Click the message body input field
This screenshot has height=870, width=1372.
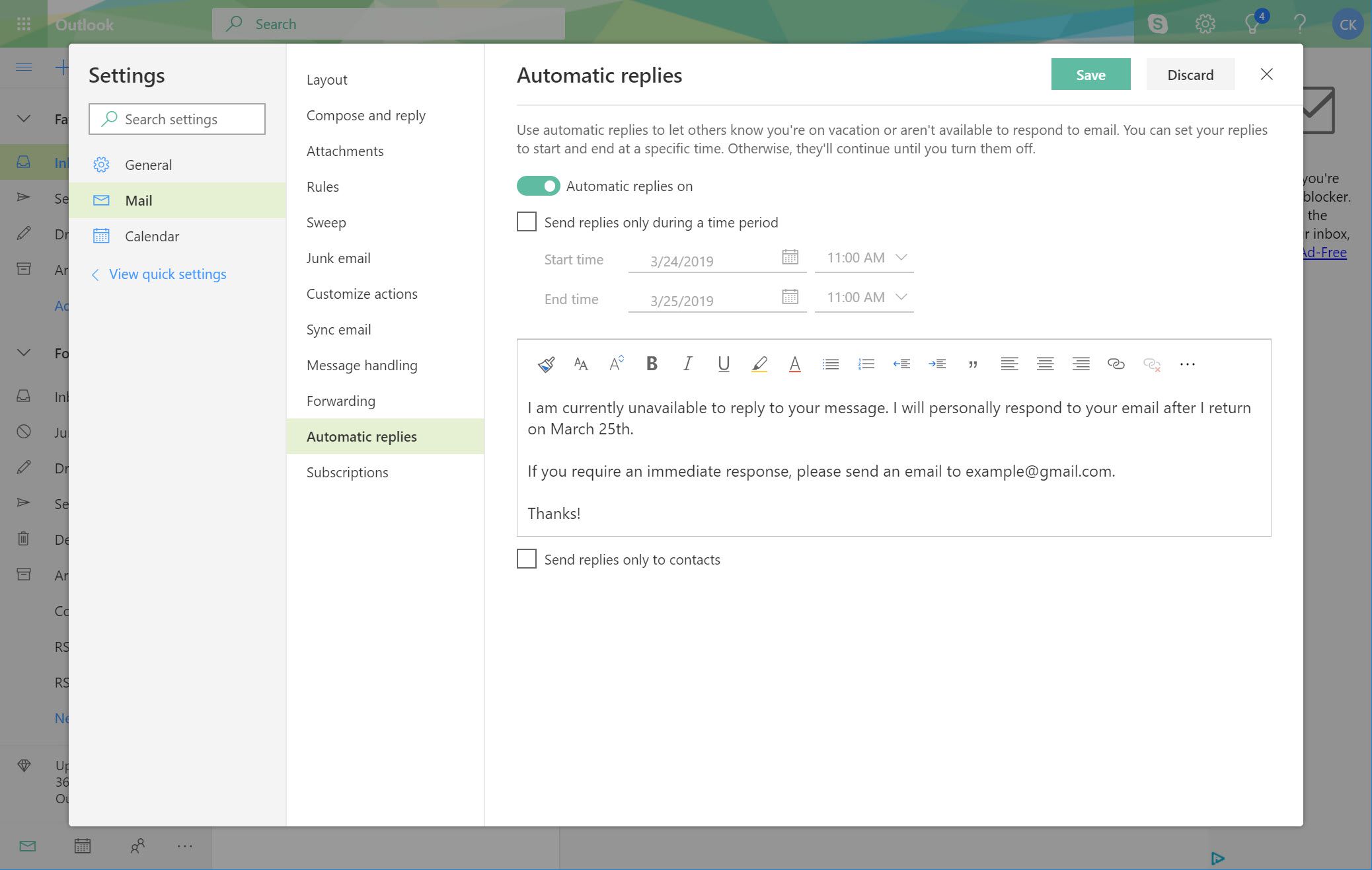(893, 459)
